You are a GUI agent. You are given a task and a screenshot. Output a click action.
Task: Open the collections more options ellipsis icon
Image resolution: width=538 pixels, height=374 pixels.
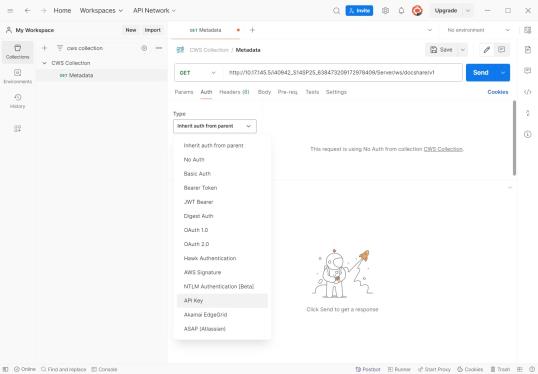[x=159, y=48]
